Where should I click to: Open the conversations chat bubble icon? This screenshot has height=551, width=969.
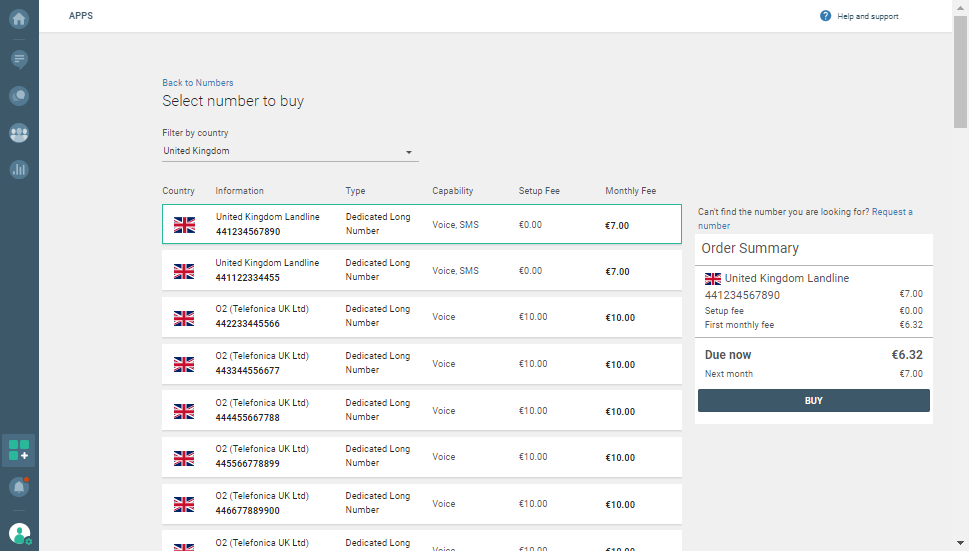19,59
